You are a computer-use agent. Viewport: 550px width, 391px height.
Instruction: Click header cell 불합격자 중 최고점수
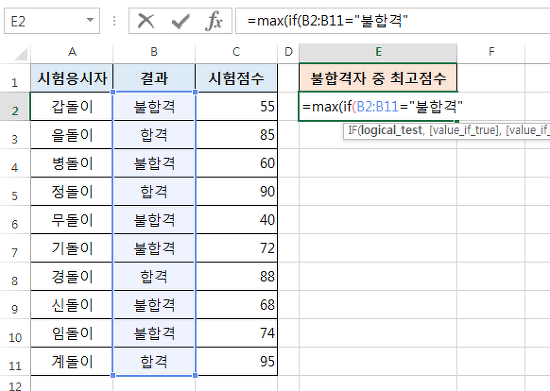coord(378,78)
